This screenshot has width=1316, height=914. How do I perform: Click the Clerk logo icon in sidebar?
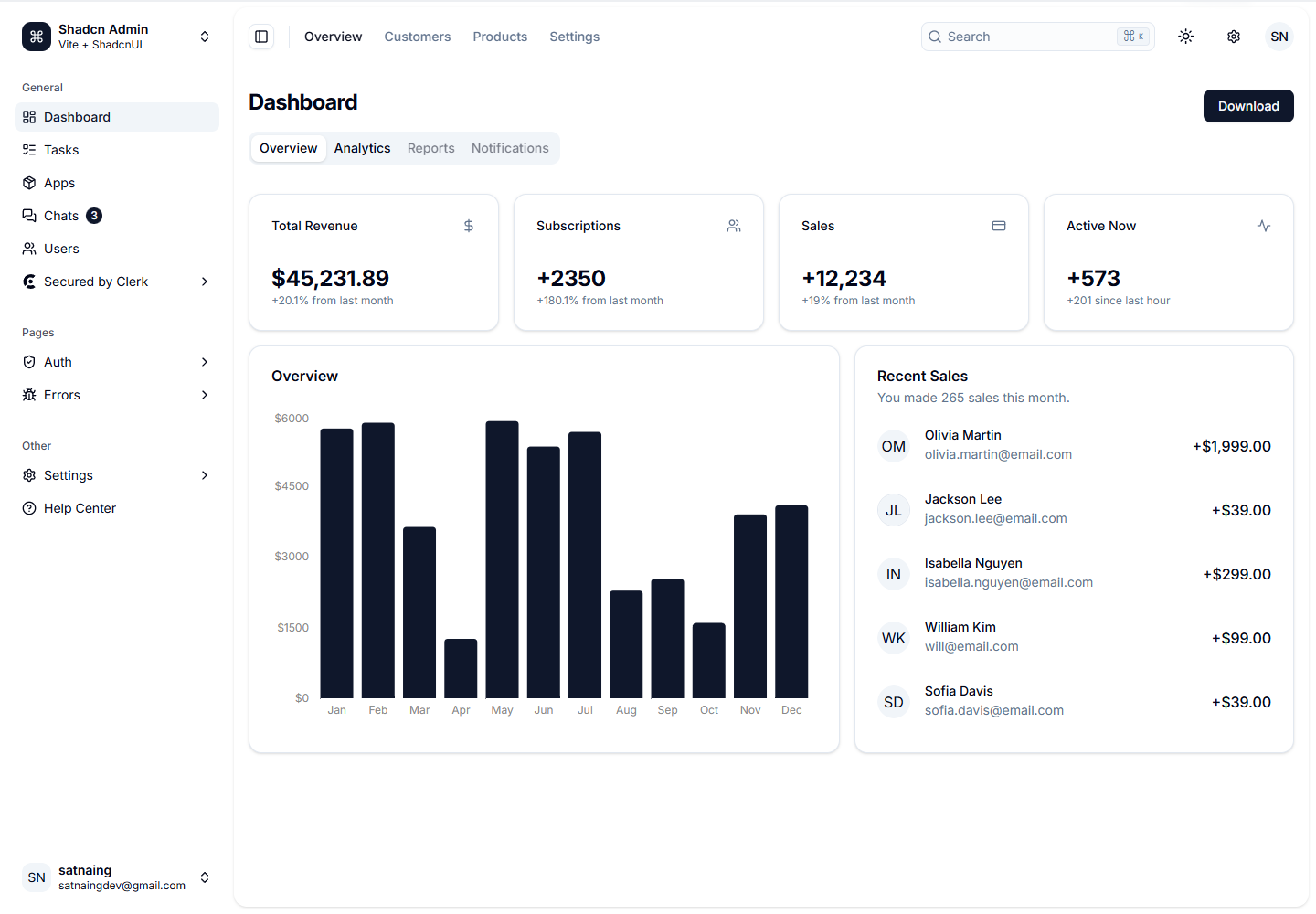click(29, 282)
